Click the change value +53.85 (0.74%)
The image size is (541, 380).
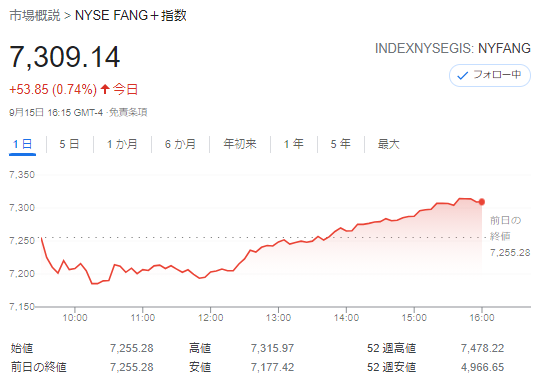[53, 89]
